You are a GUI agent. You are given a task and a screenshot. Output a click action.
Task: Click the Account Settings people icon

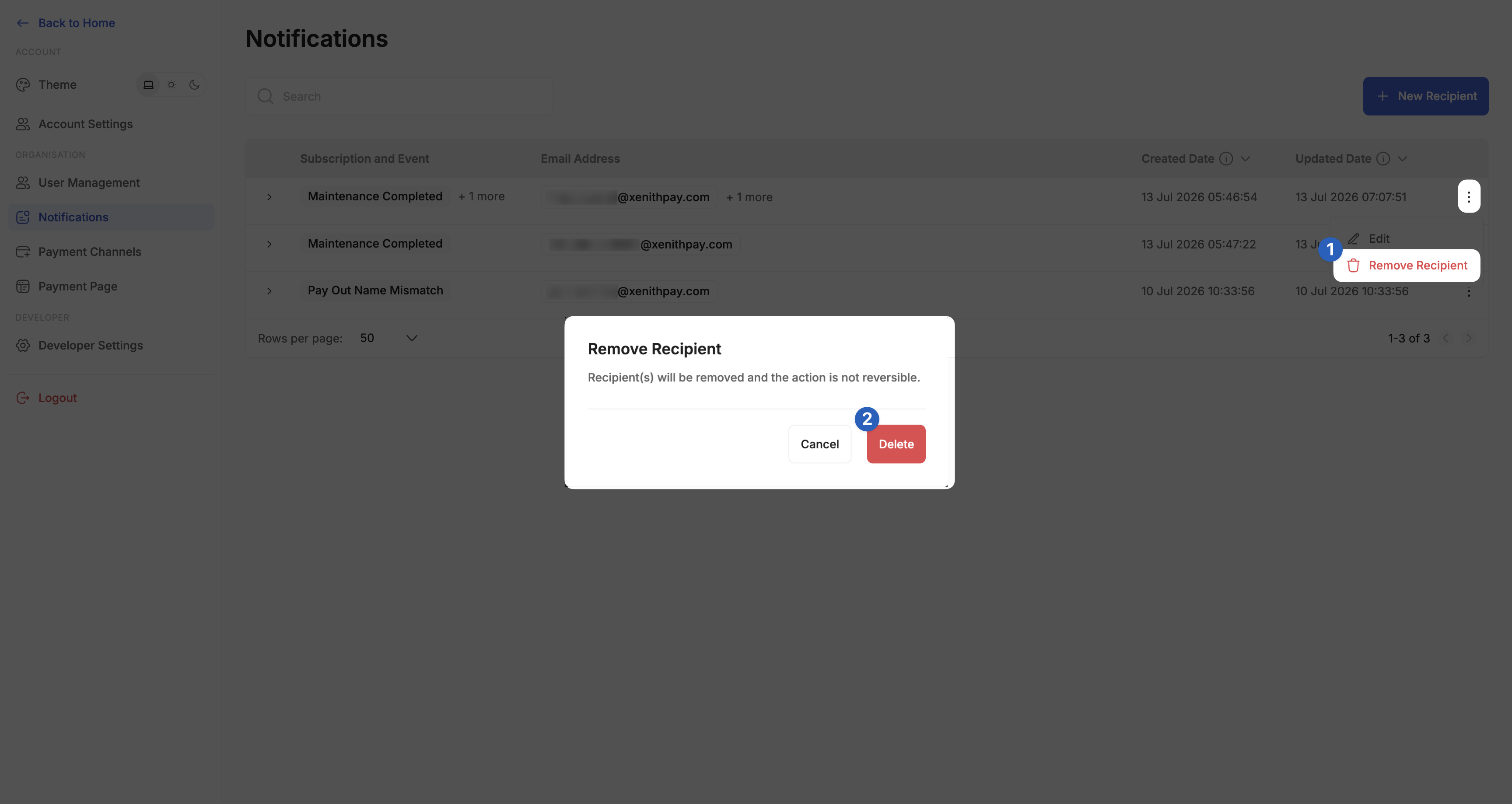[x=23, y=124]
